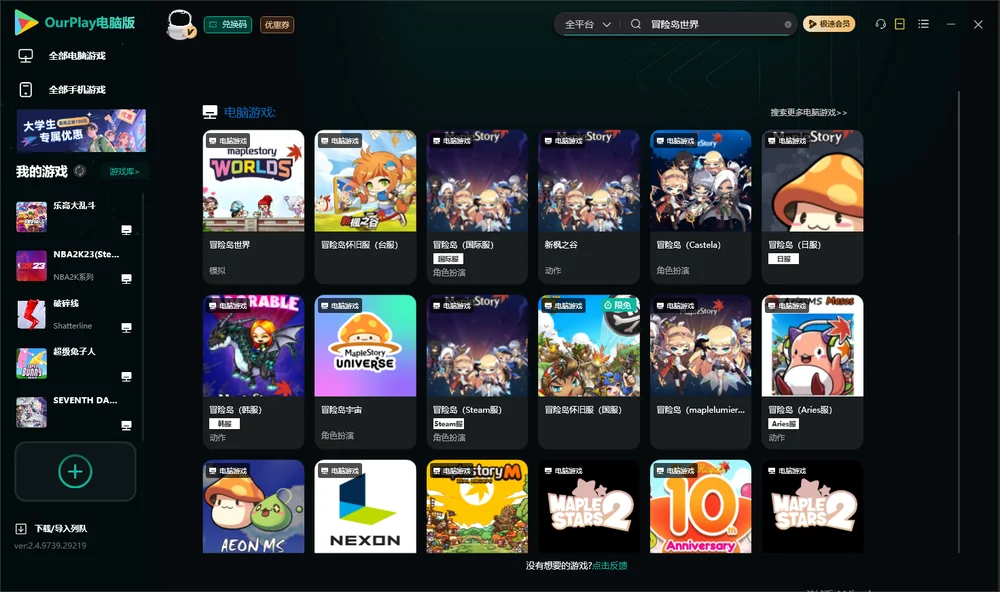Open the 冒险岛 (Steam服) game card

click(x=477, y=372)
